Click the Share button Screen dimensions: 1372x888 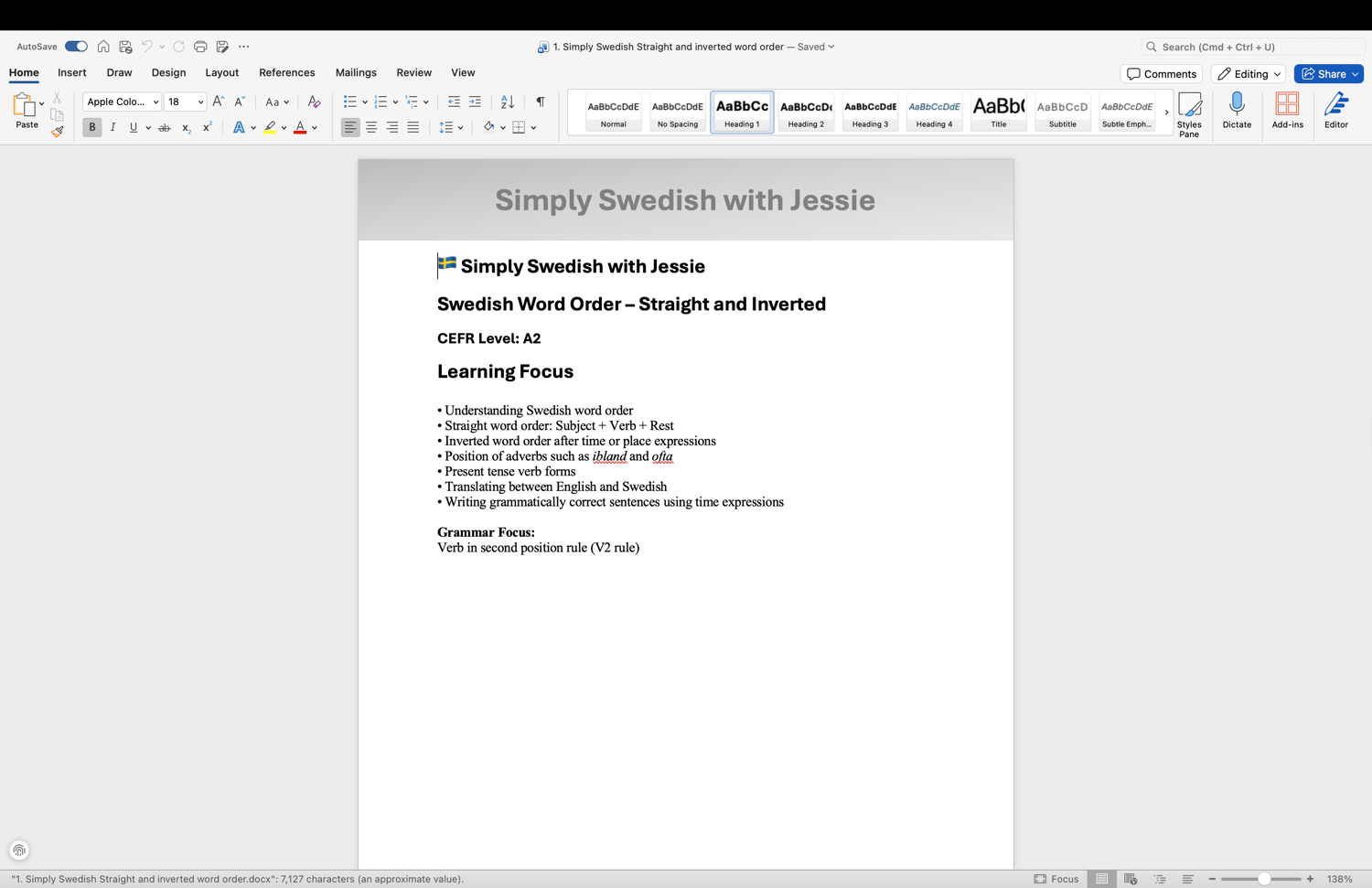coord(1328,74)
